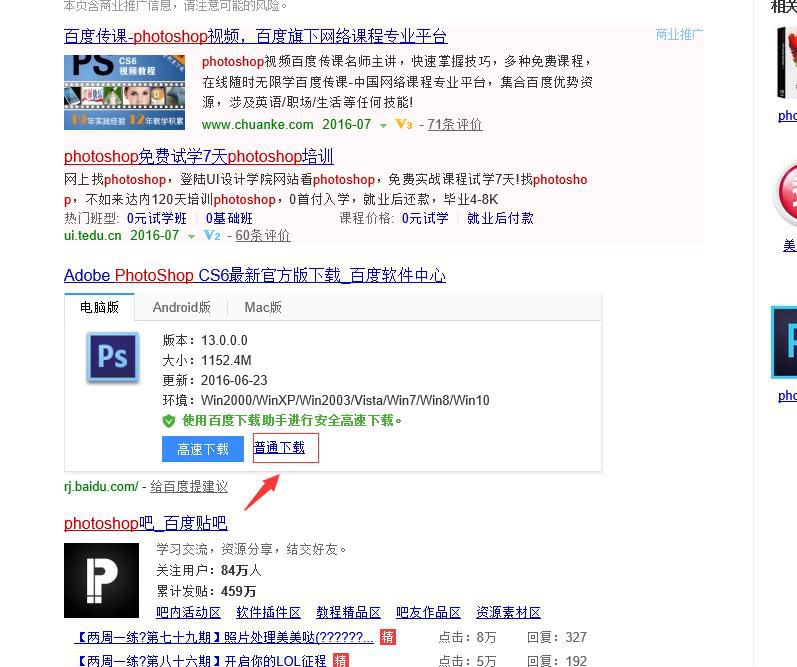
Task: Open the 71条评价 reviews link
Action: [454, 125]
